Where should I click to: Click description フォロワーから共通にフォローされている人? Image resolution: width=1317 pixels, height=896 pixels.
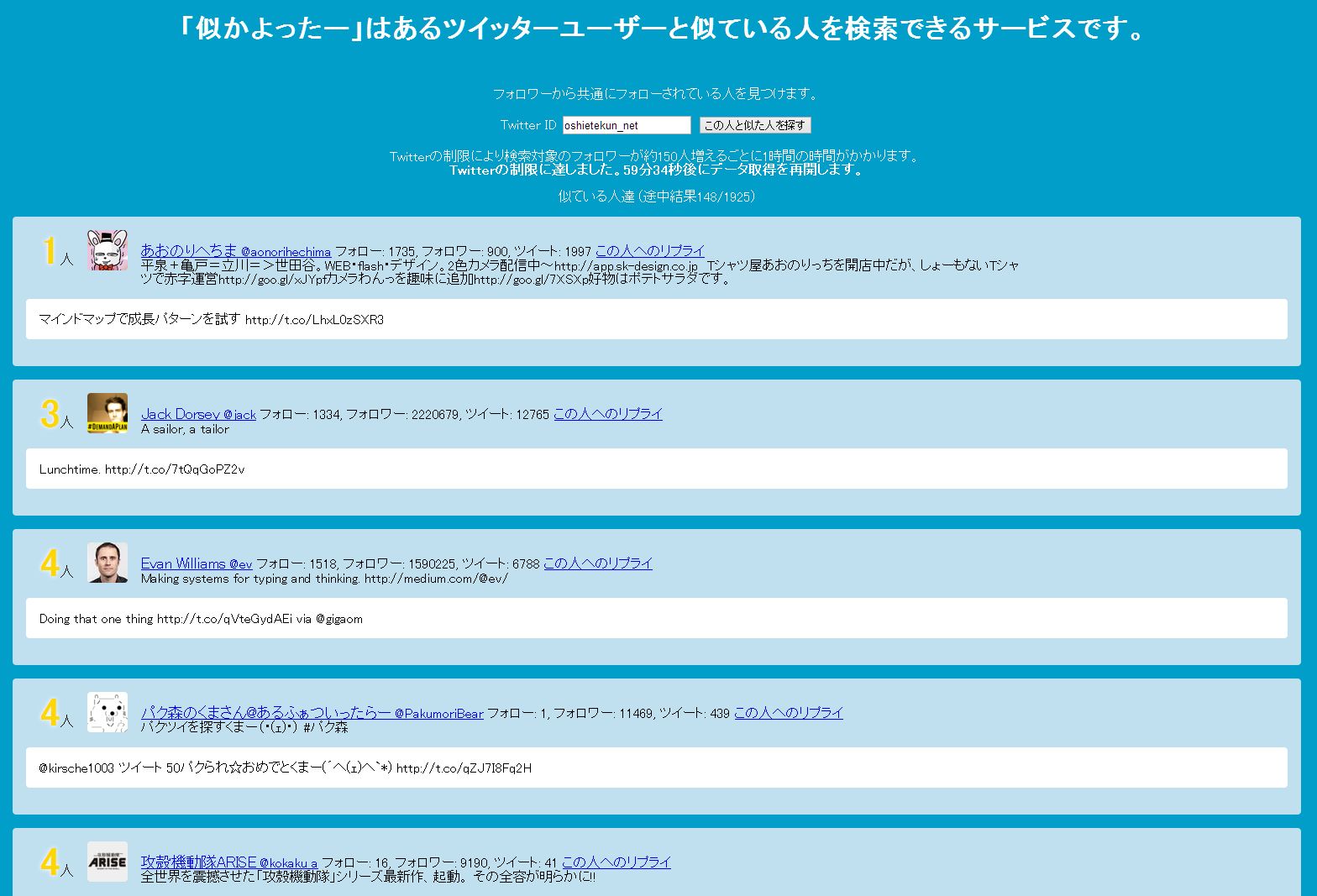pos(657,93)
